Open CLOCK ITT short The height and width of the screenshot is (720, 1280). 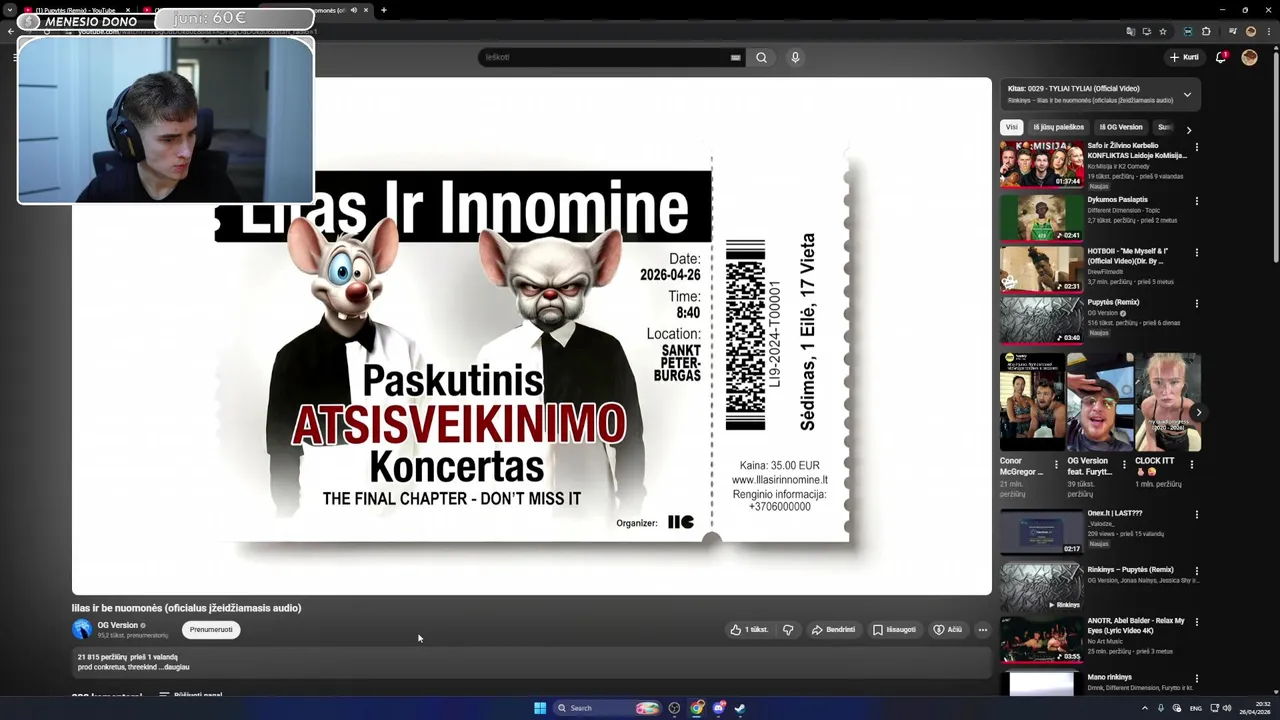pos(1167,402)
